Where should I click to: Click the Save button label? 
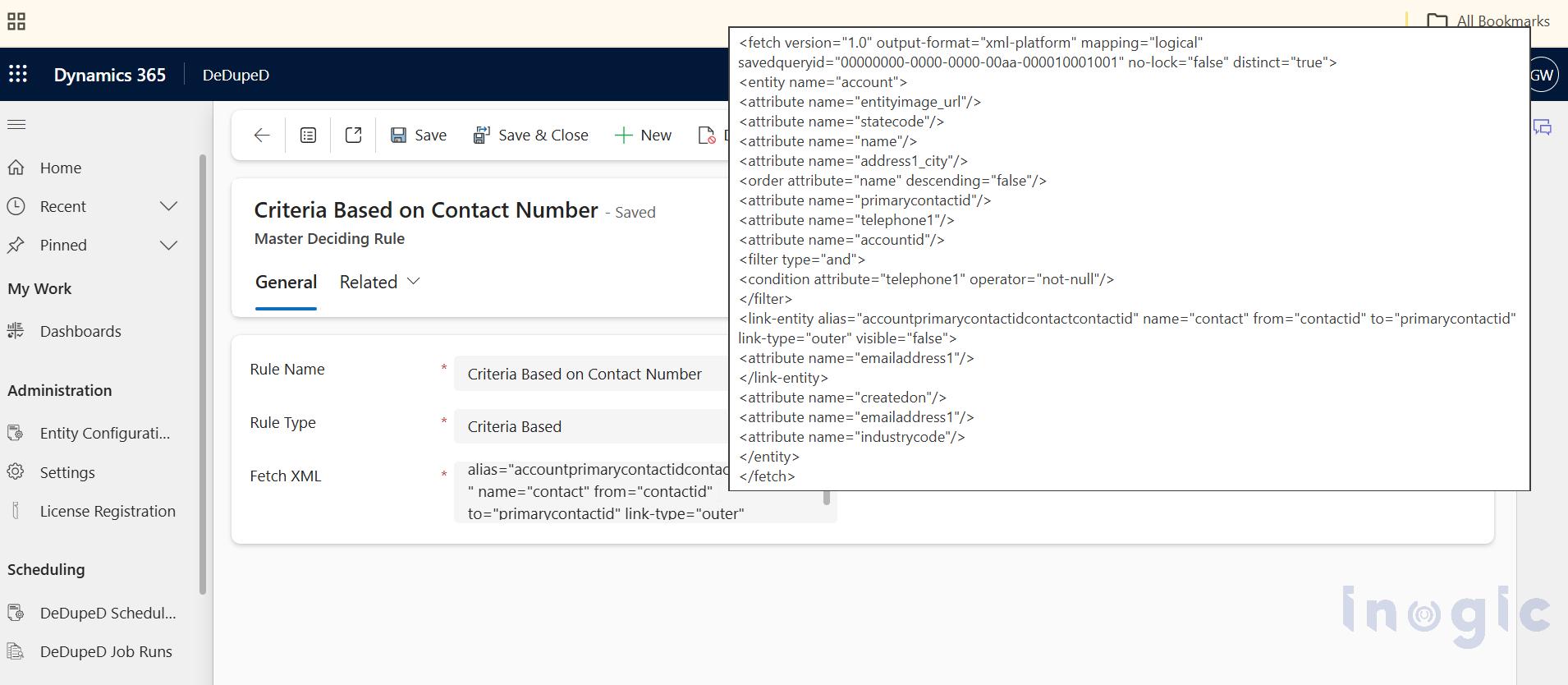pyautogui.click(x=430, y=136)
